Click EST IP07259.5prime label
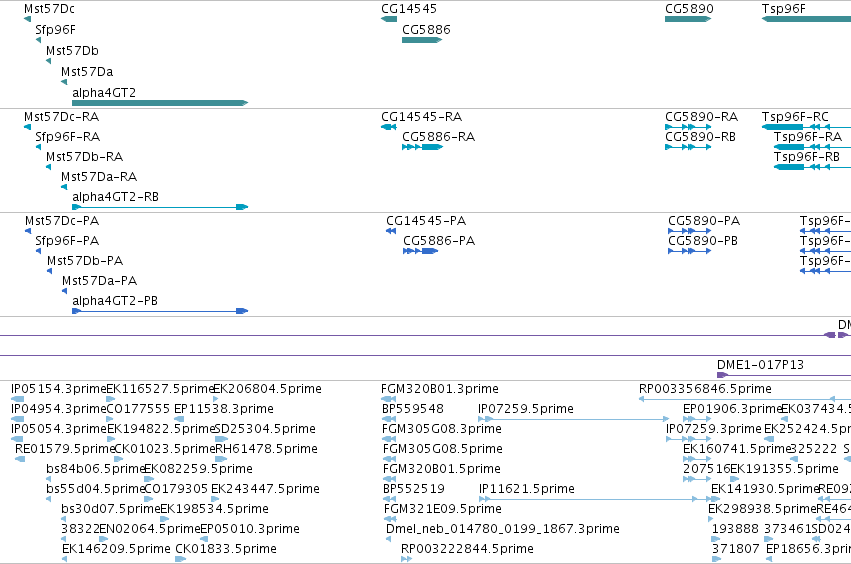851x564 pixels. click(x=526, y=409)
